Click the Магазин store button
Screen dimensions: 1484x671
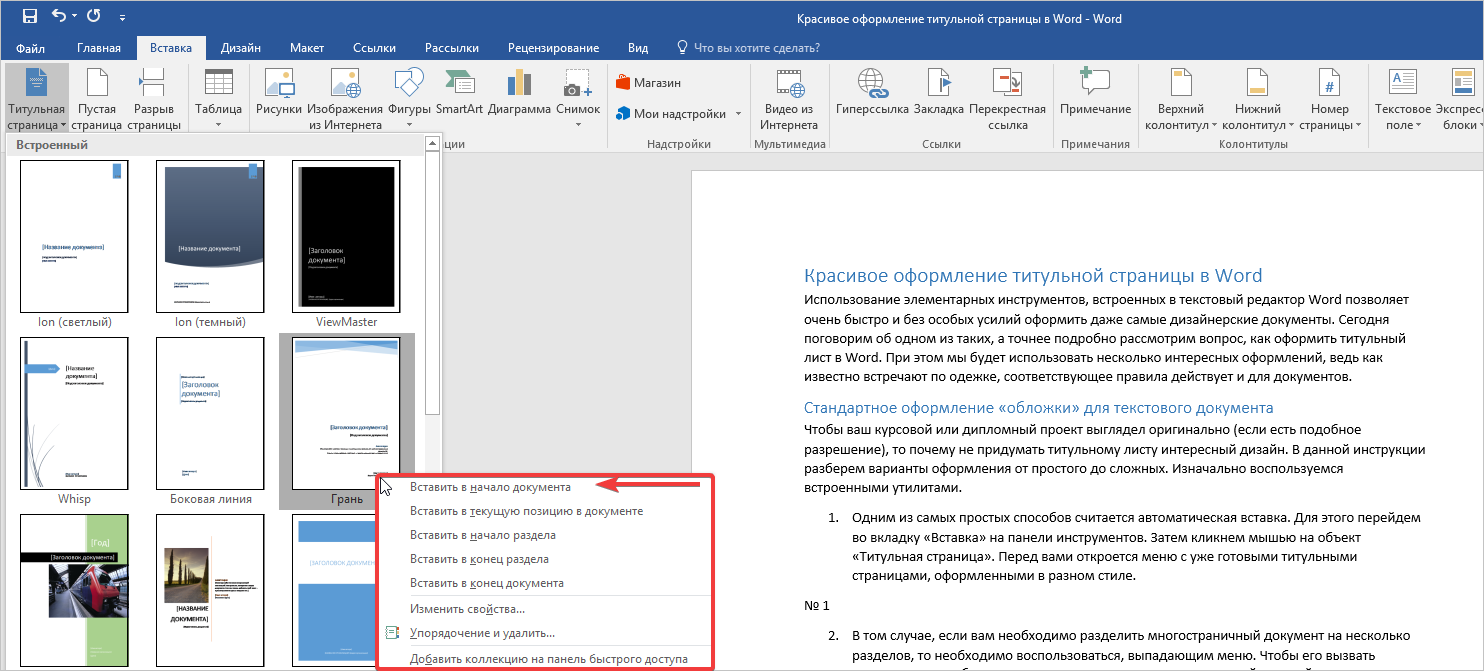click(x=649, y=83)
